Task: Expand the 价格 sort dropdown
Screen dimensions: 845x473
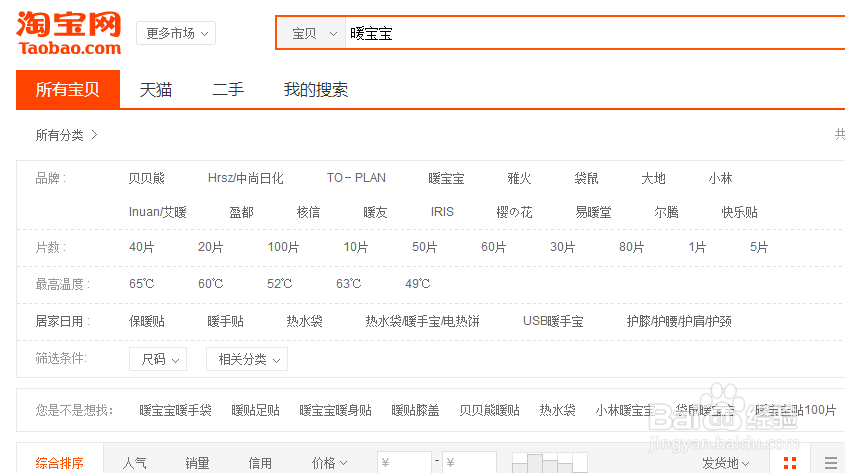Action: tap(329, 463)
